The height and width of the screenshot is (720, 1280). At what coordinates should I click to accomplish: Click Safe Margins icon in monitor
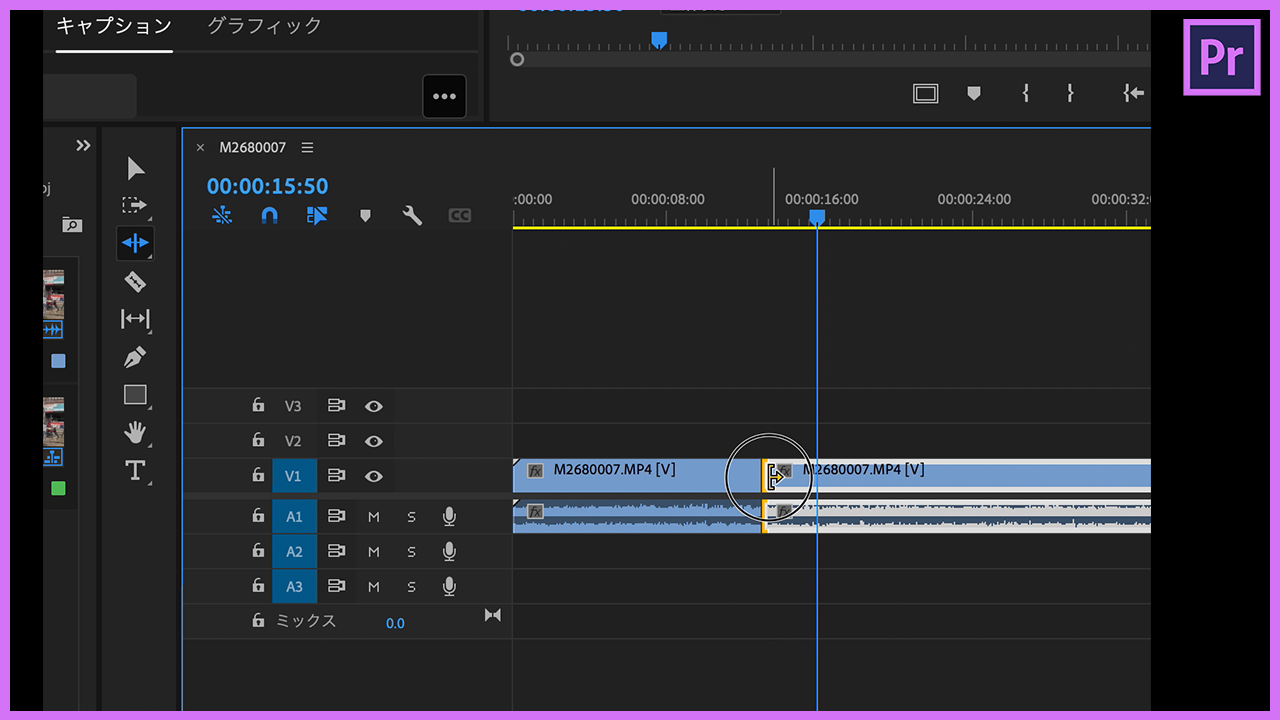[x=926, y=93]
